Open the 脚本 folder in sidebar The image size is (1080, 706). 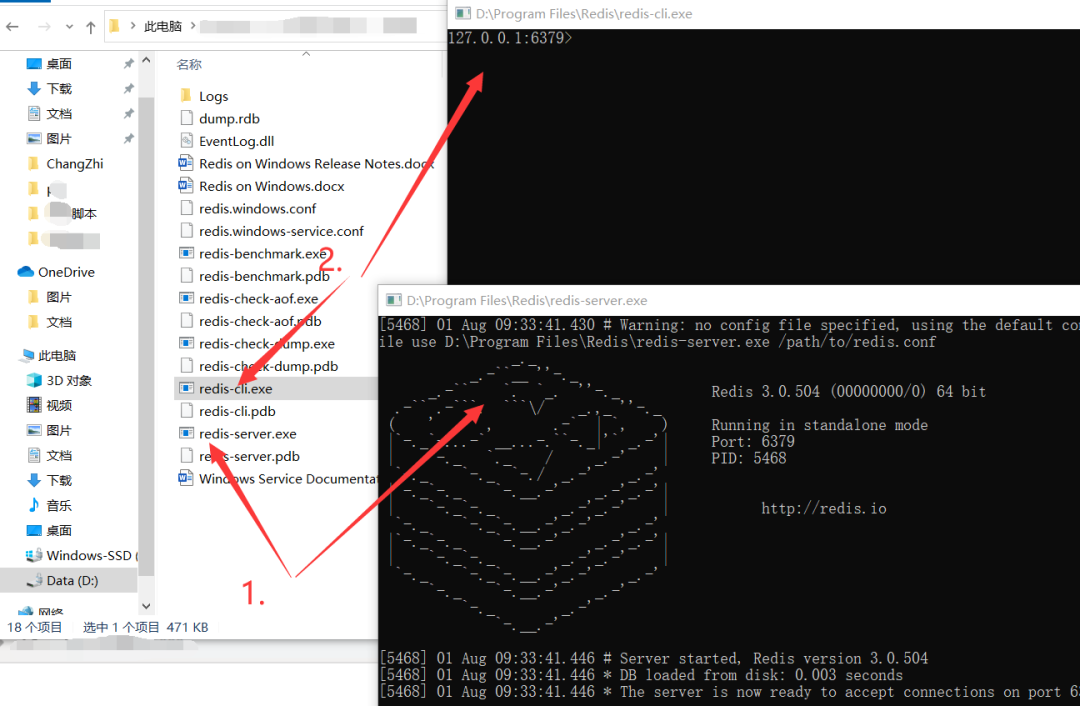(x=83, y=214)
